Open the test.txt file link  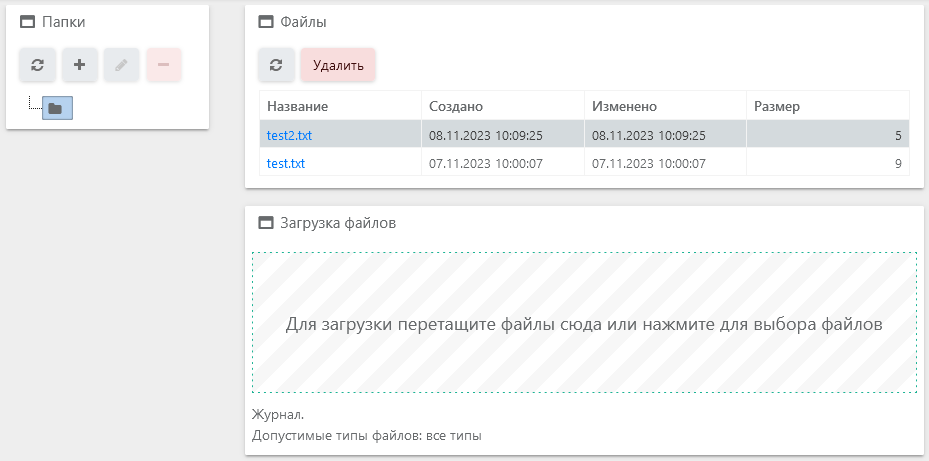pos(286,163)
